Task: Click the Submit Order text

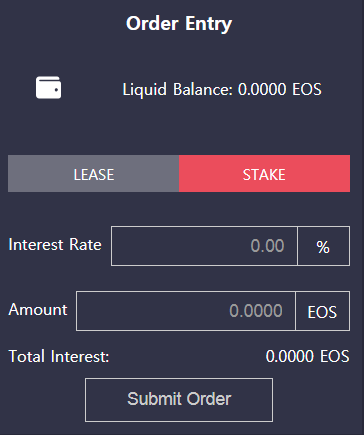Action: [x=179, y=399]
